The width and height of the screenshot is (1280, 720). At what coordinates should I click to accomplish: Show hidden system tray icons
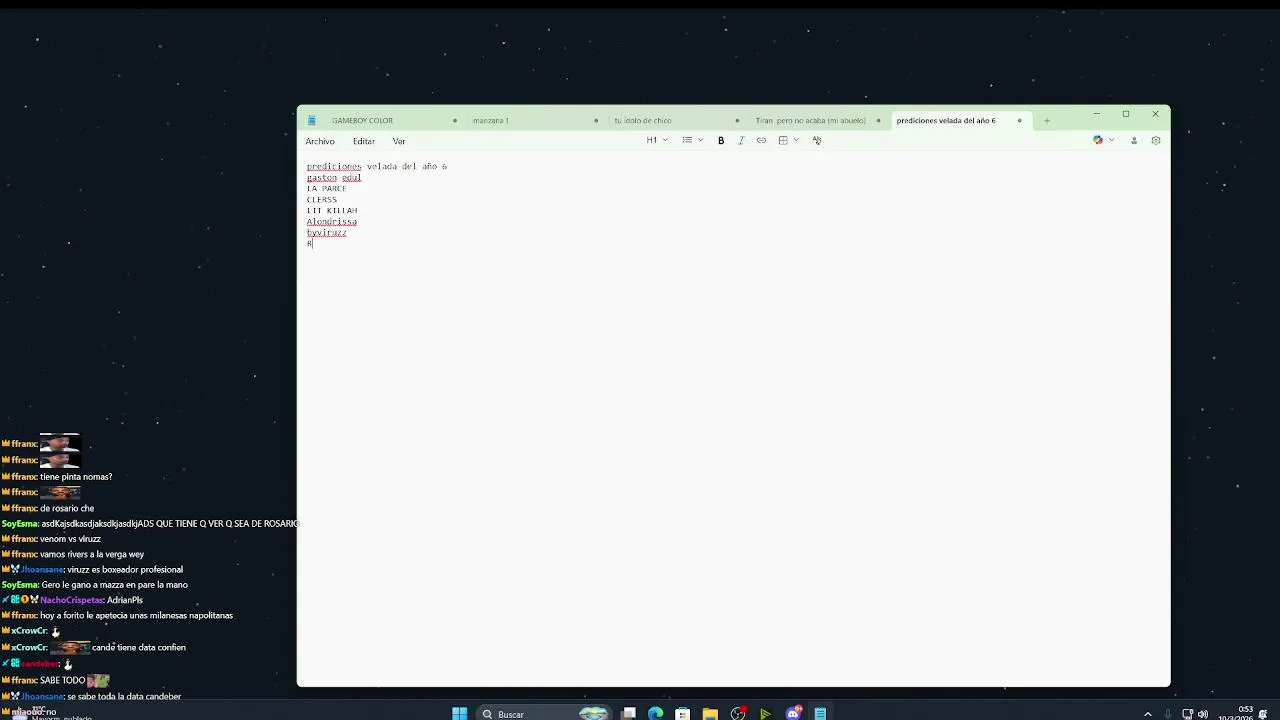click(x=1147, y=714)
